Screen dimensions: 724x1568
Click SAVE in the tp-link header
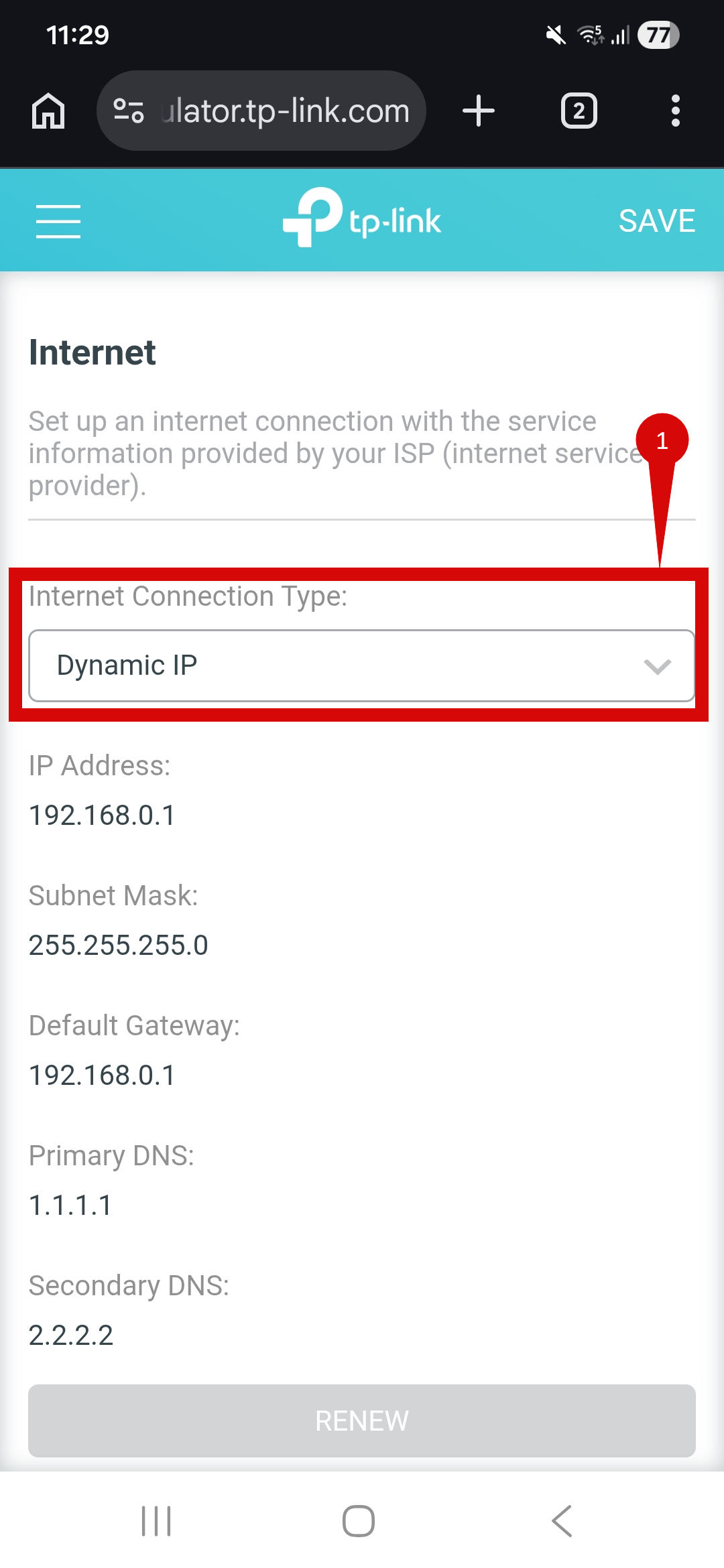[x=657, y=221]
